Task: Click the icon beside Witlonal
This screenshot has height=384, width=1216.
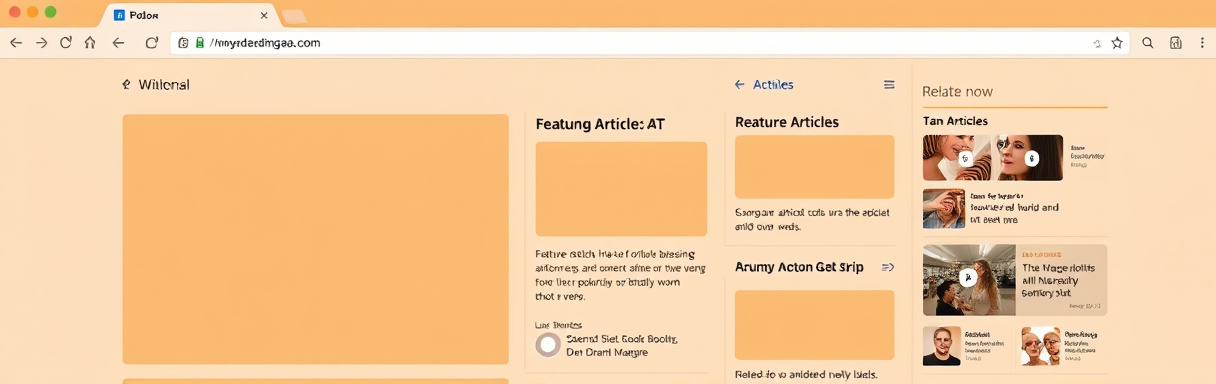Action: click(x=126, y=85)
